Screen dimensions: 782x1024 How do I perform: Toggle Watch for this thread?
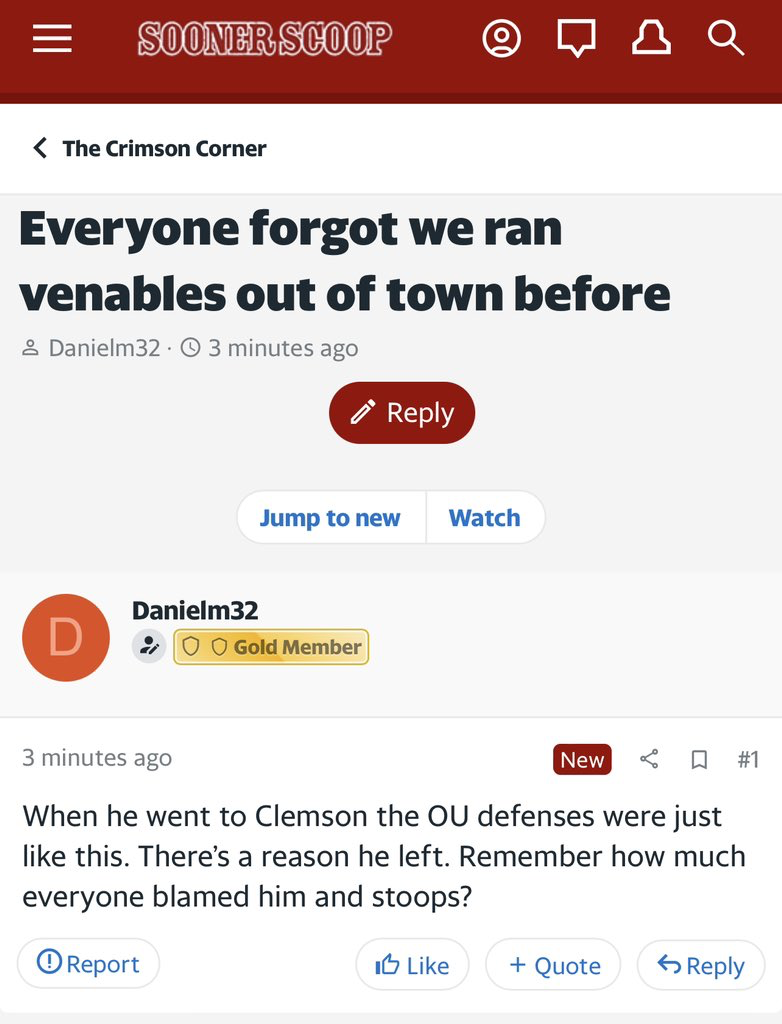(484, 518)
